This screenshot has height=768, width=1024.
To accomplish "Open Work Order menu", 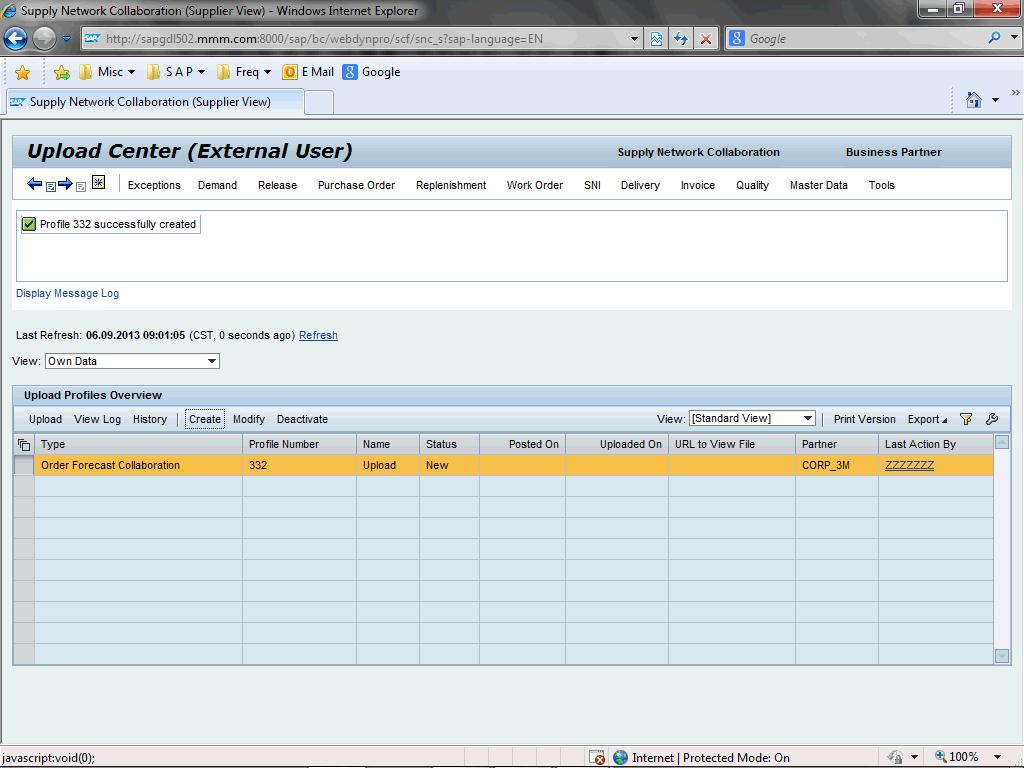I will click(x=535, y=185).
